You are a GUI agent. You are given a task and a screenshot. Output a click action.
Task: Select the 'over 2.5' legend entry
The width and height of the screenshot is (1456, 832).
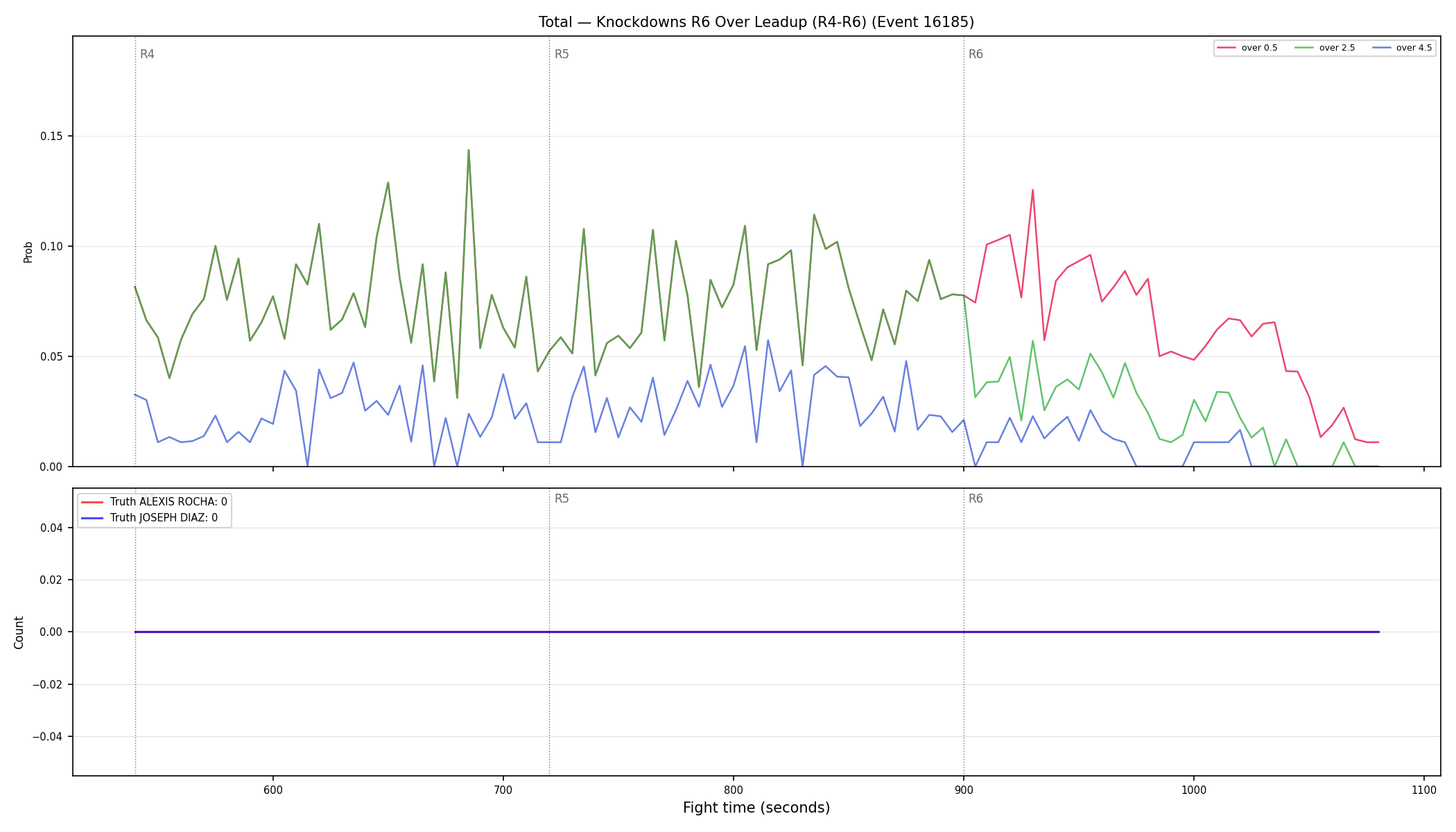click(x=1325, y=48)
